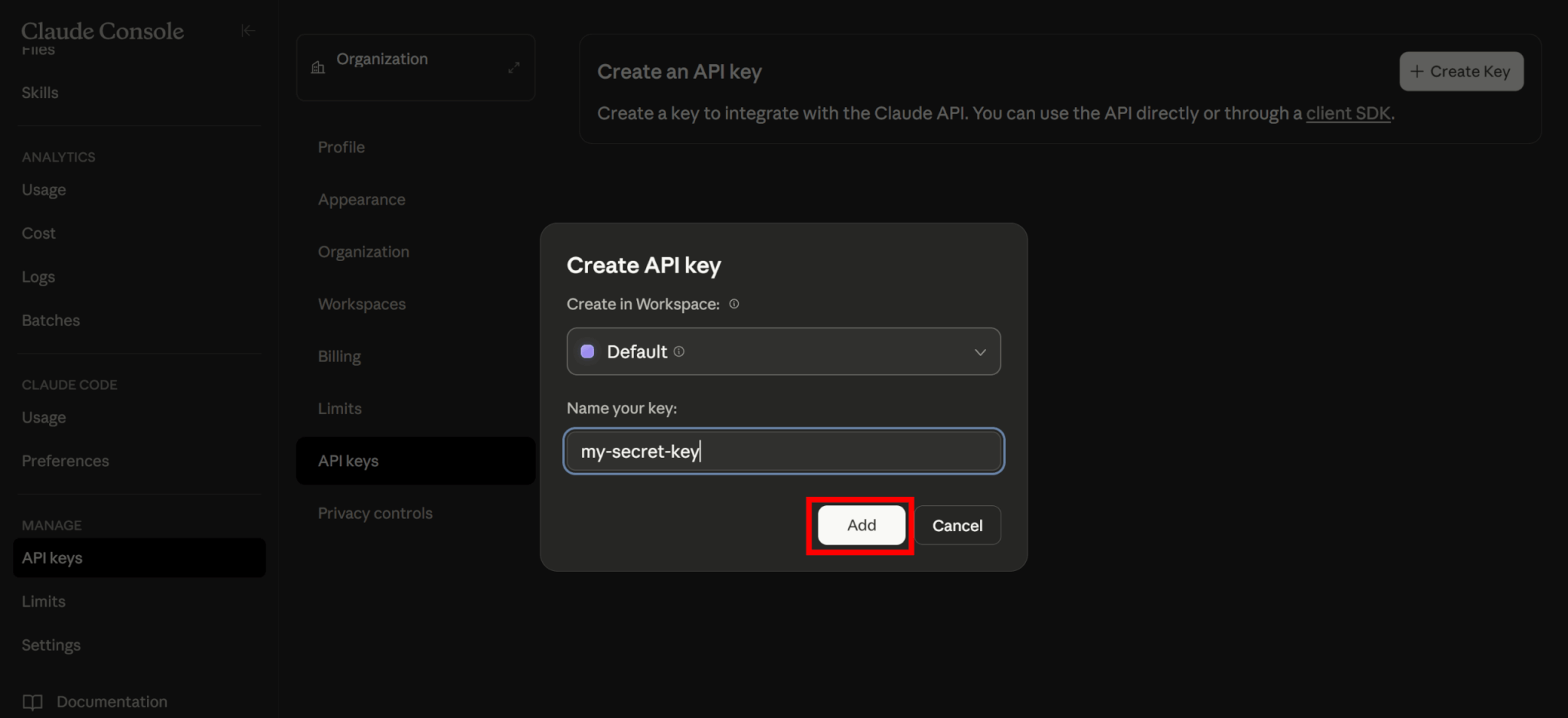Open Workspaces settings section
The image size is (1568, 718).
[x=361, y=304]
